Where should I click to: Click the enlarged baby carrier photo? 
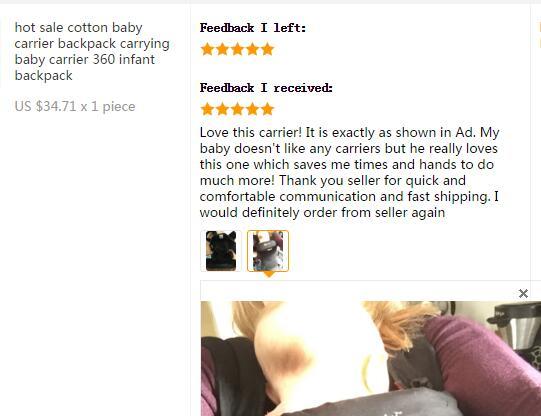[x=371, y=358]
